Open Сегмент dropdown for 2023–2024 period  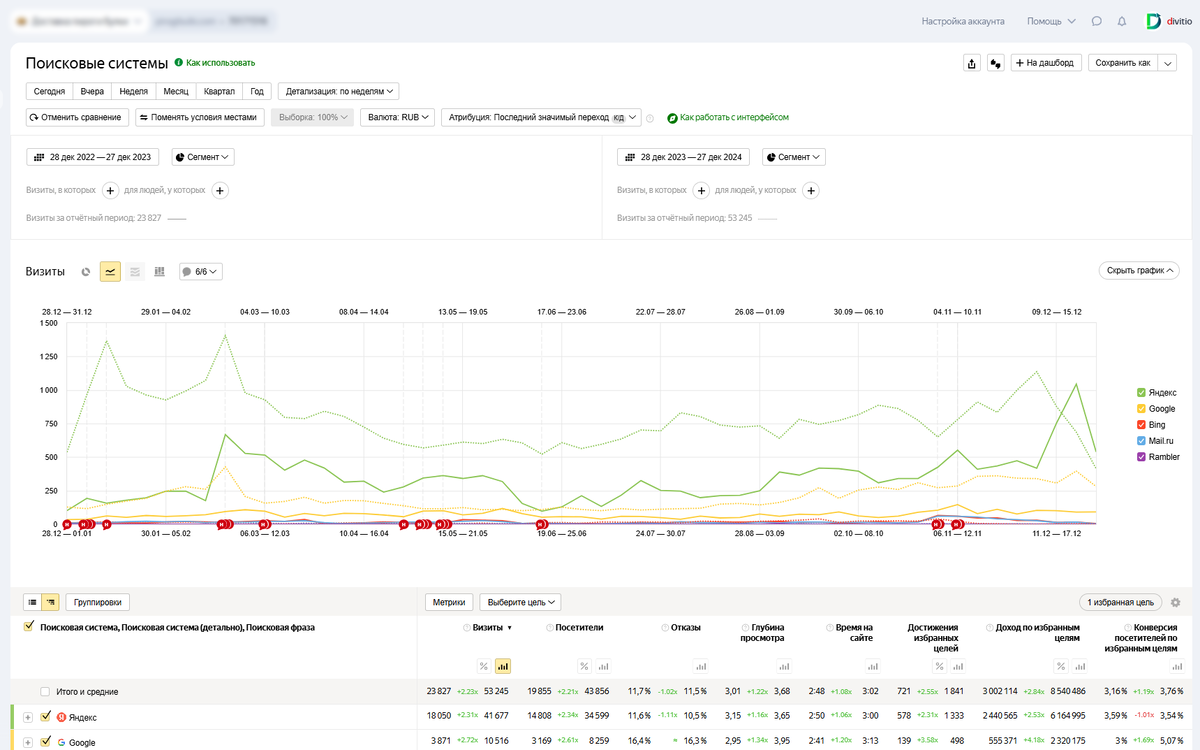pos(794,157)
